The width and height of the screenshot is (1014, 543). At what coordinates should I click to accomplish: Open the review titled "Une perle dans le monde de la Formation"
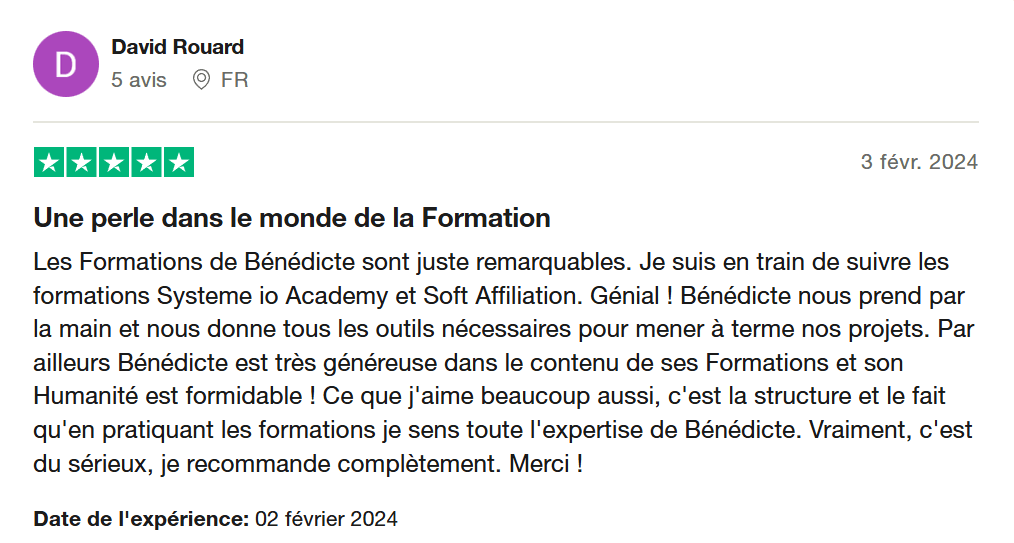[x=292, y=218]
